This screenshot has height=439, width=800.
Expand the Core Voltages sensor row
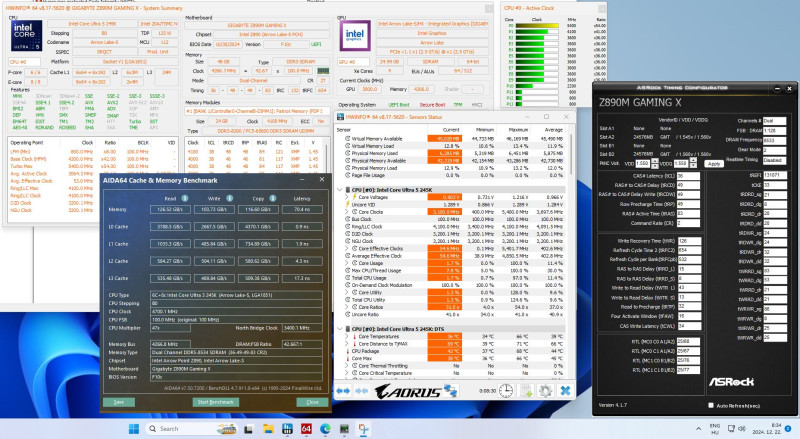pyautogui.click(x=347, y=197)
